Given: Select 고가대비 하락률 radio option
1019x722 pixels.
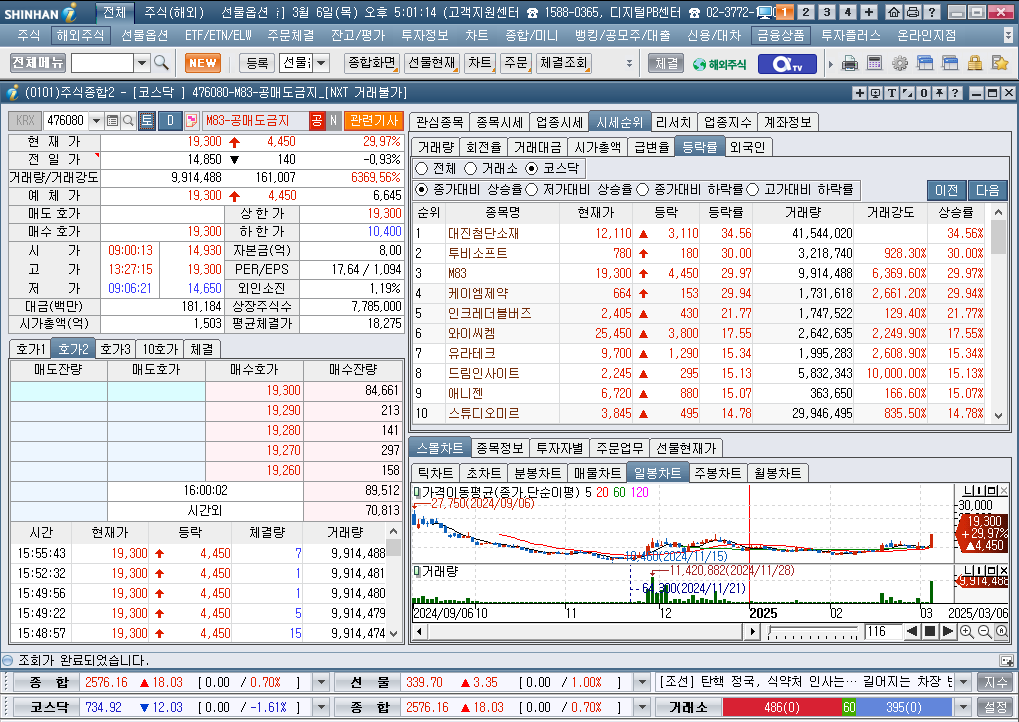Looking at the screenshot, I should (x=753, y=190).
